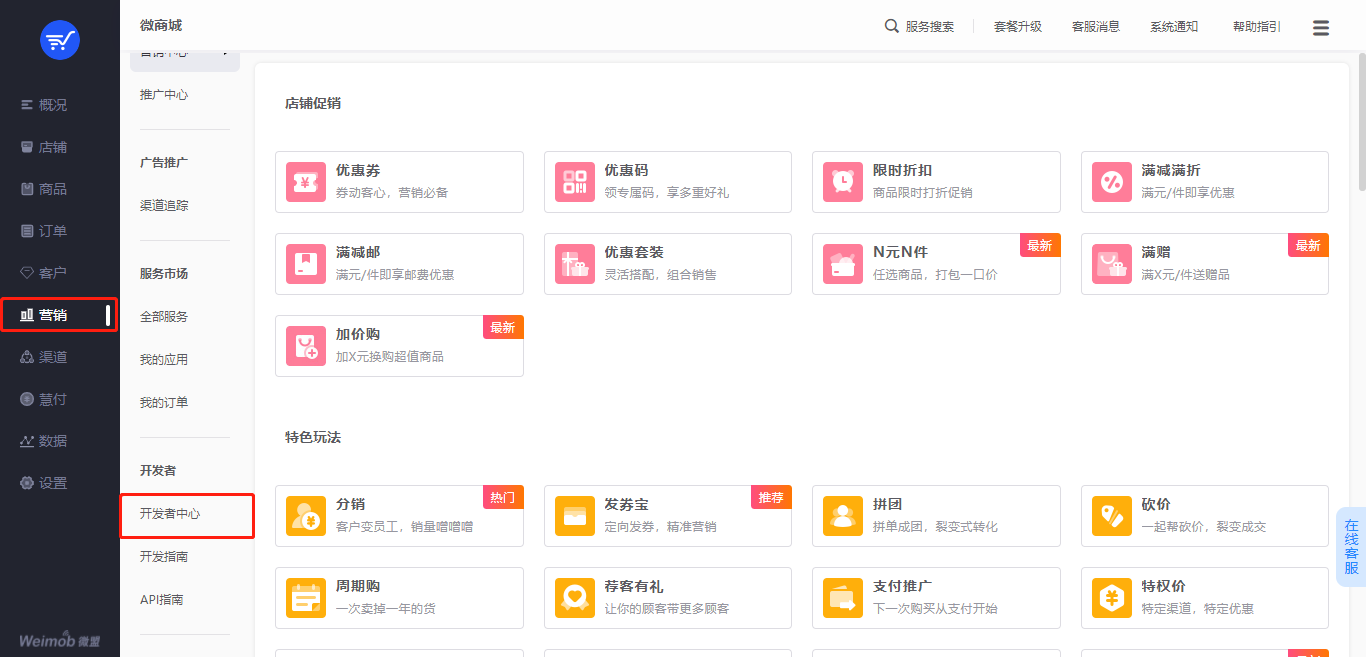Select 营销 in the main sidebar
The image size is (1366, 657).
coord(59,315)
